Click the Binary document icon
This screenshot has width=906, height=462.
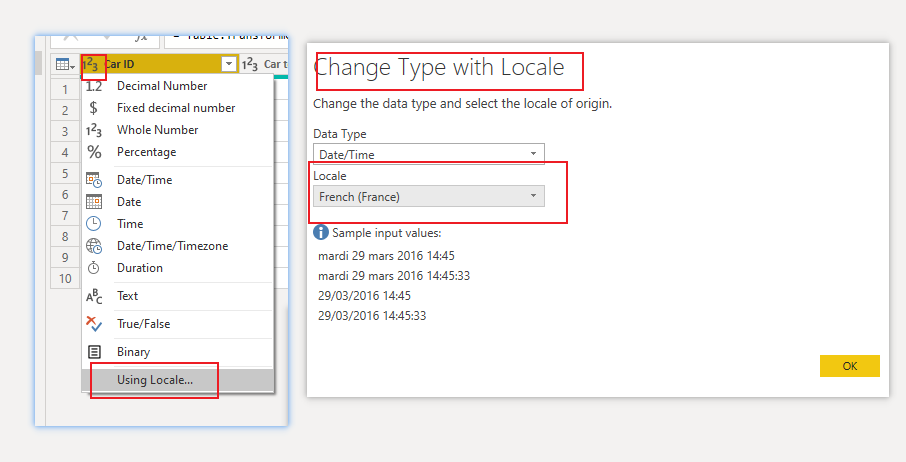pyautogui.click(x=94, y=352)
